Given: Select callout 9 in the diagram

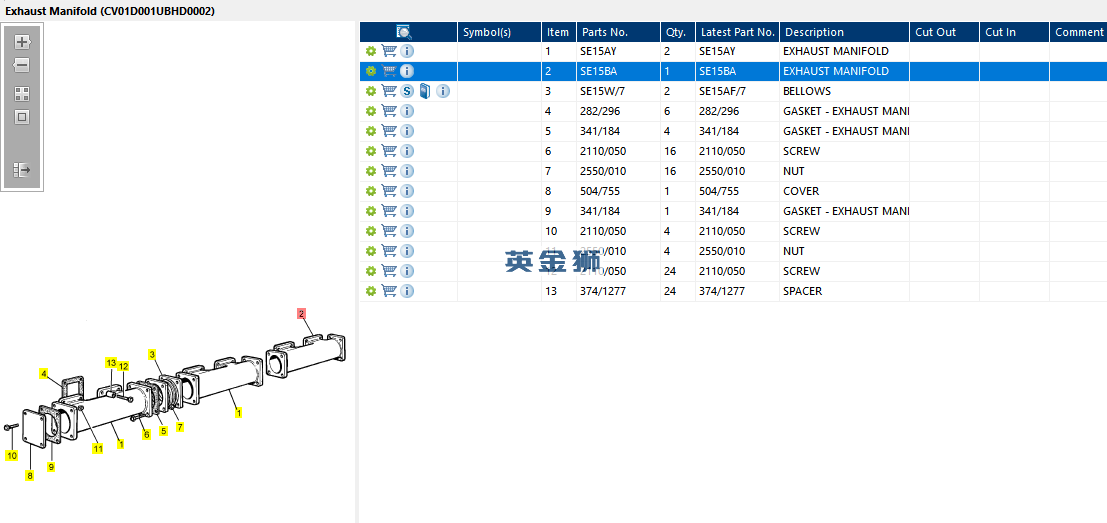Looking at the screenshot, I should 51,467.
